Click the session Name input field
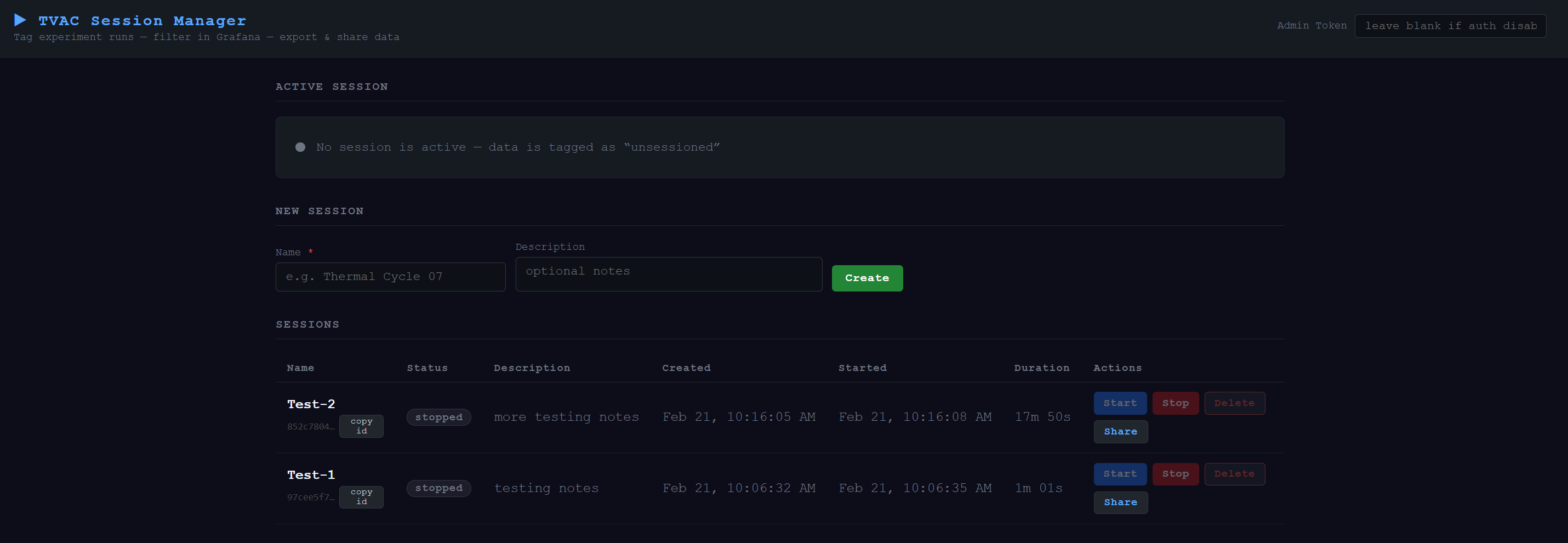The width and height of the screenshot is (1568, 543). pos(390,277)
